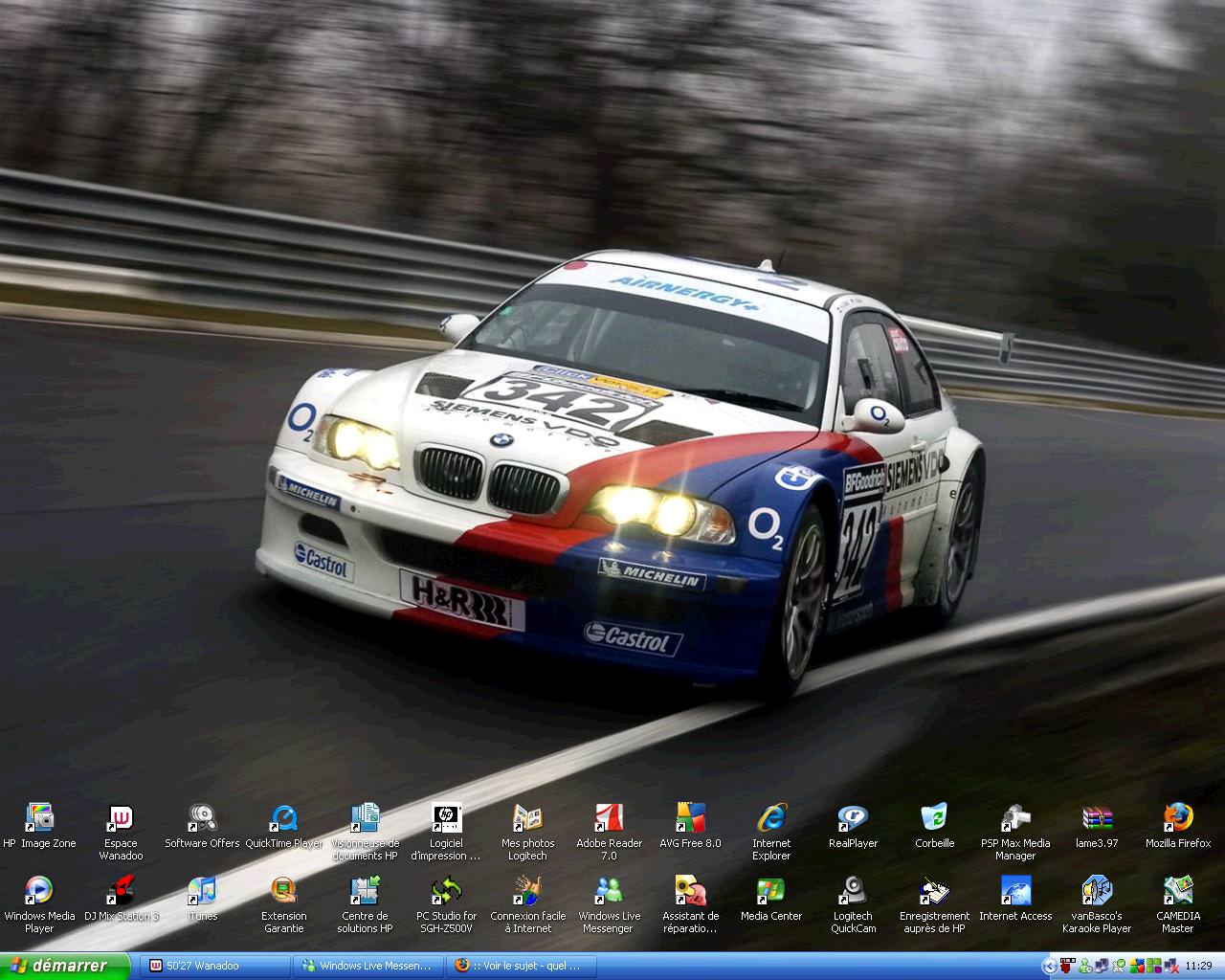Select PC Studio for SGH-Z500V icon
The width and height of the screenshot is (1225, 980).
pyautogui.click(x=446, y=903)
